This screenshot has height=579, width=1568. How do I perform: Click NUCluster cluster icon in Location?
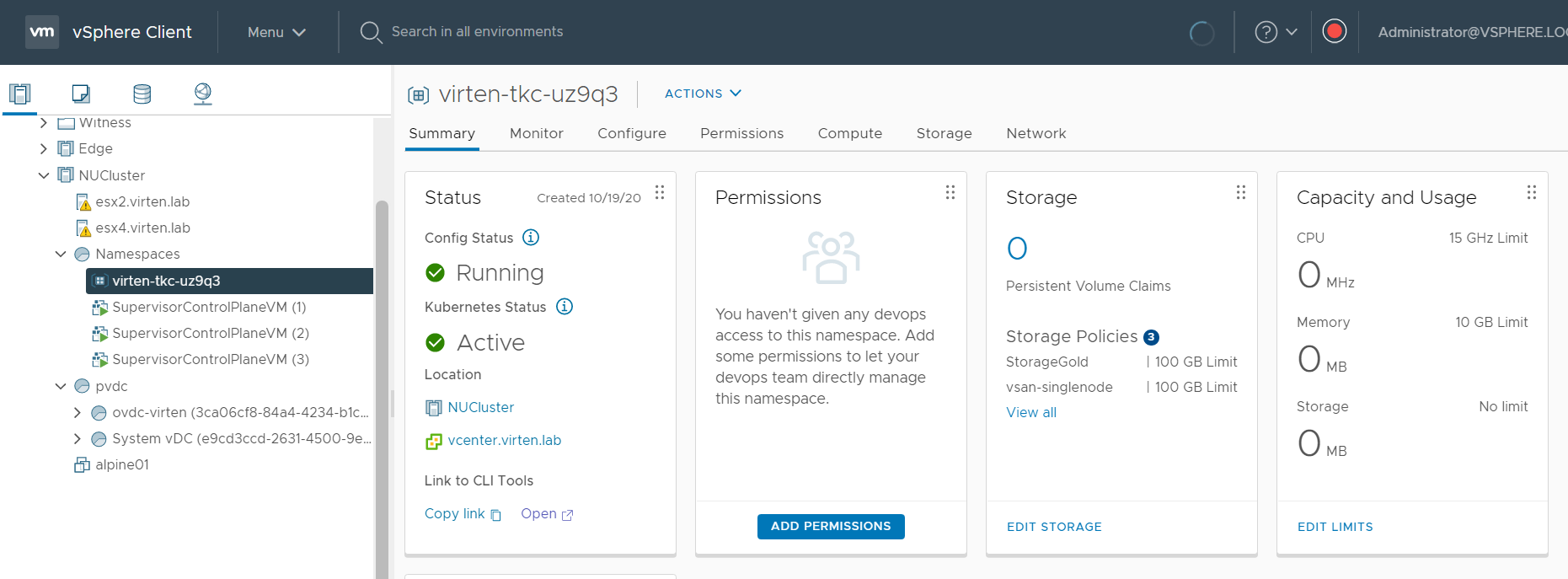(433, 408)
